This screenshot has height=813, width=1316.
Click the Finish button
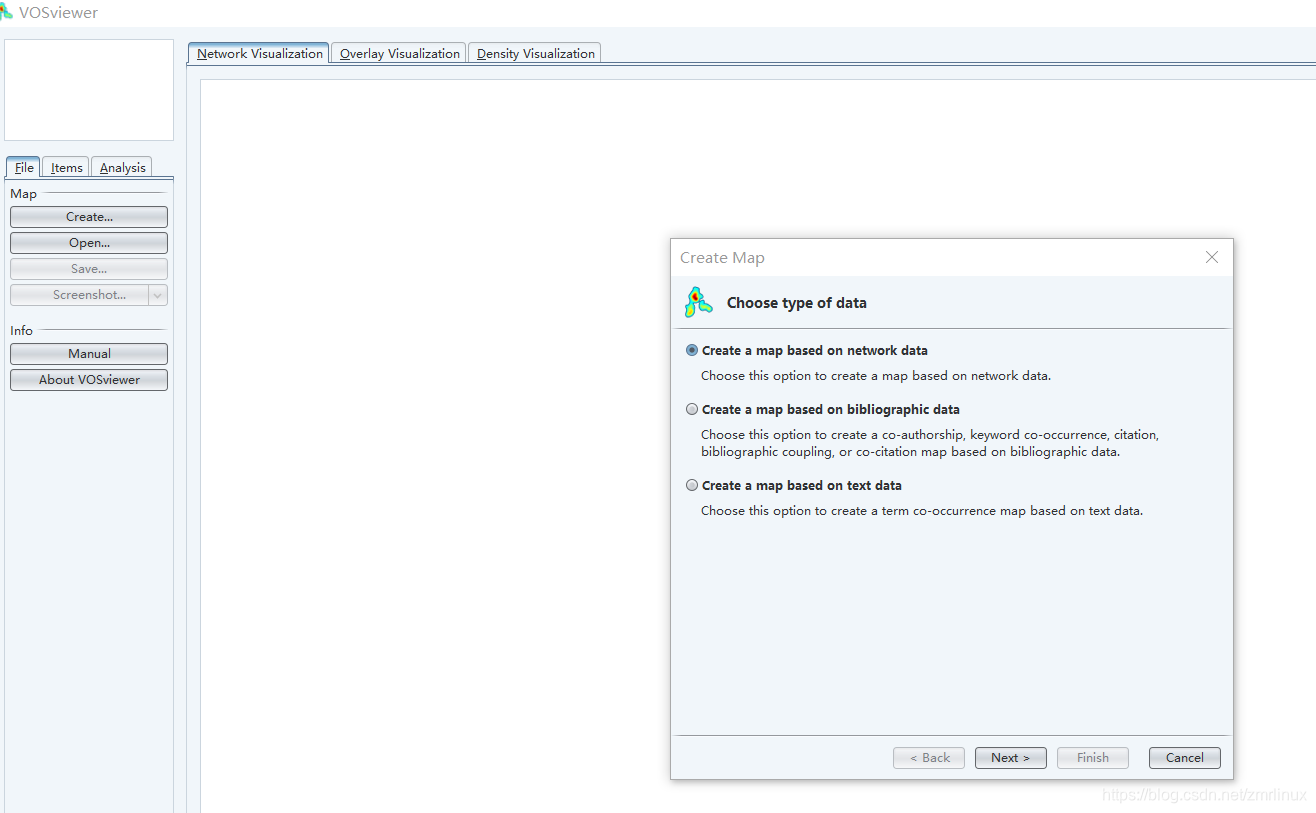pyautogui.click(x=1092, y=758)
